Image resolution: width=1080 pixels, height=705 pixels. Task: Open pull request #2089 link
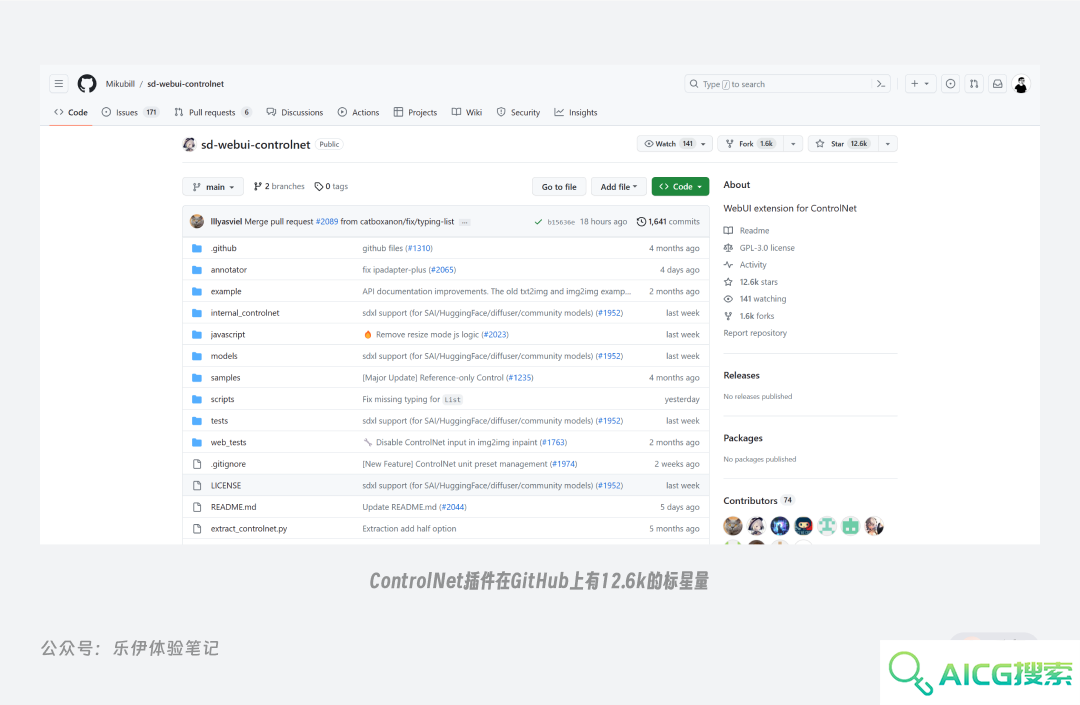click(326, 222)
